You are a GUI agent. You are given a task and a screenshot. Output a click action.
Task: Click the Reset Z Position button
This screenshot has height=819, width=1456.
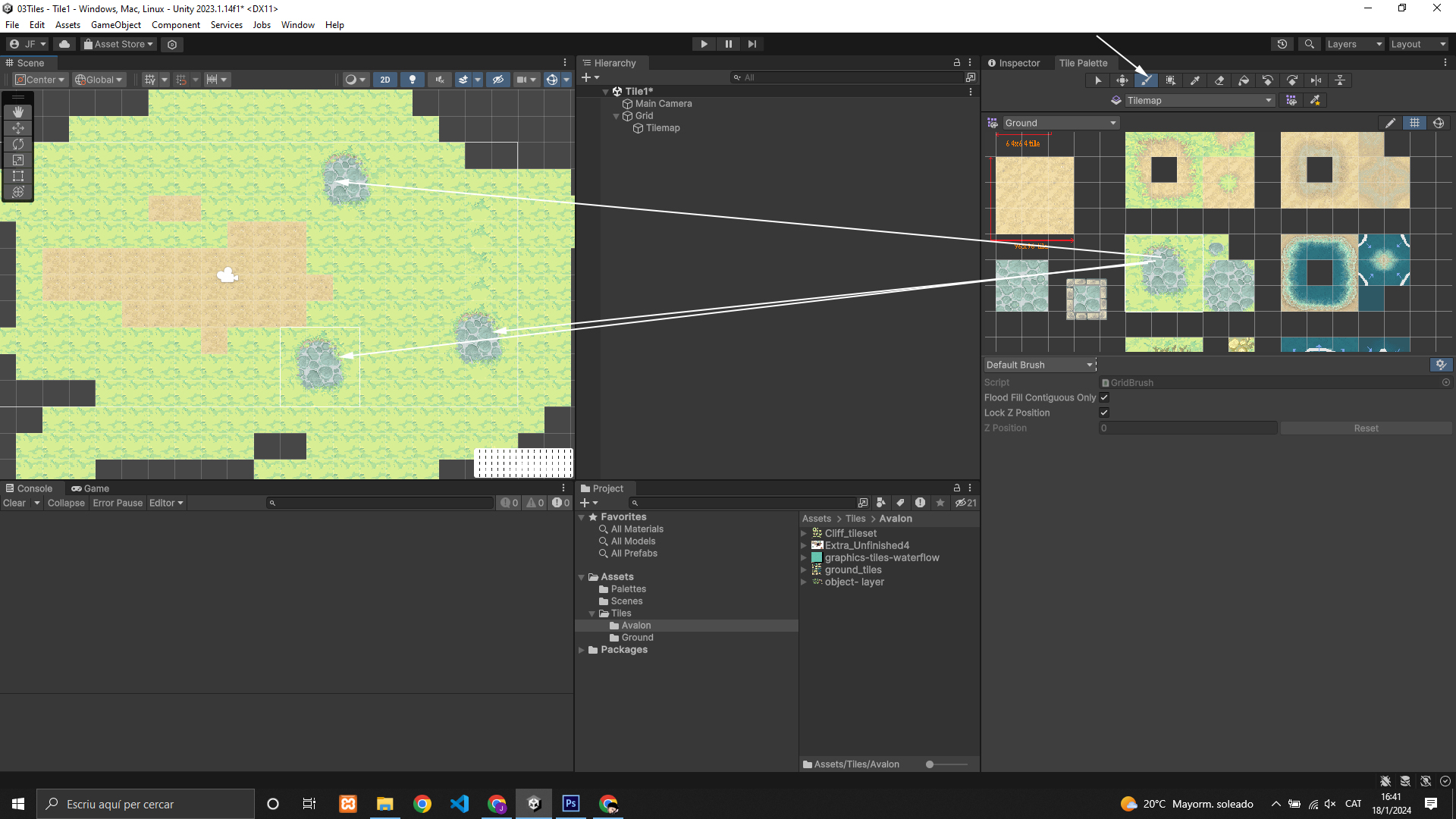click(1366, 428)
